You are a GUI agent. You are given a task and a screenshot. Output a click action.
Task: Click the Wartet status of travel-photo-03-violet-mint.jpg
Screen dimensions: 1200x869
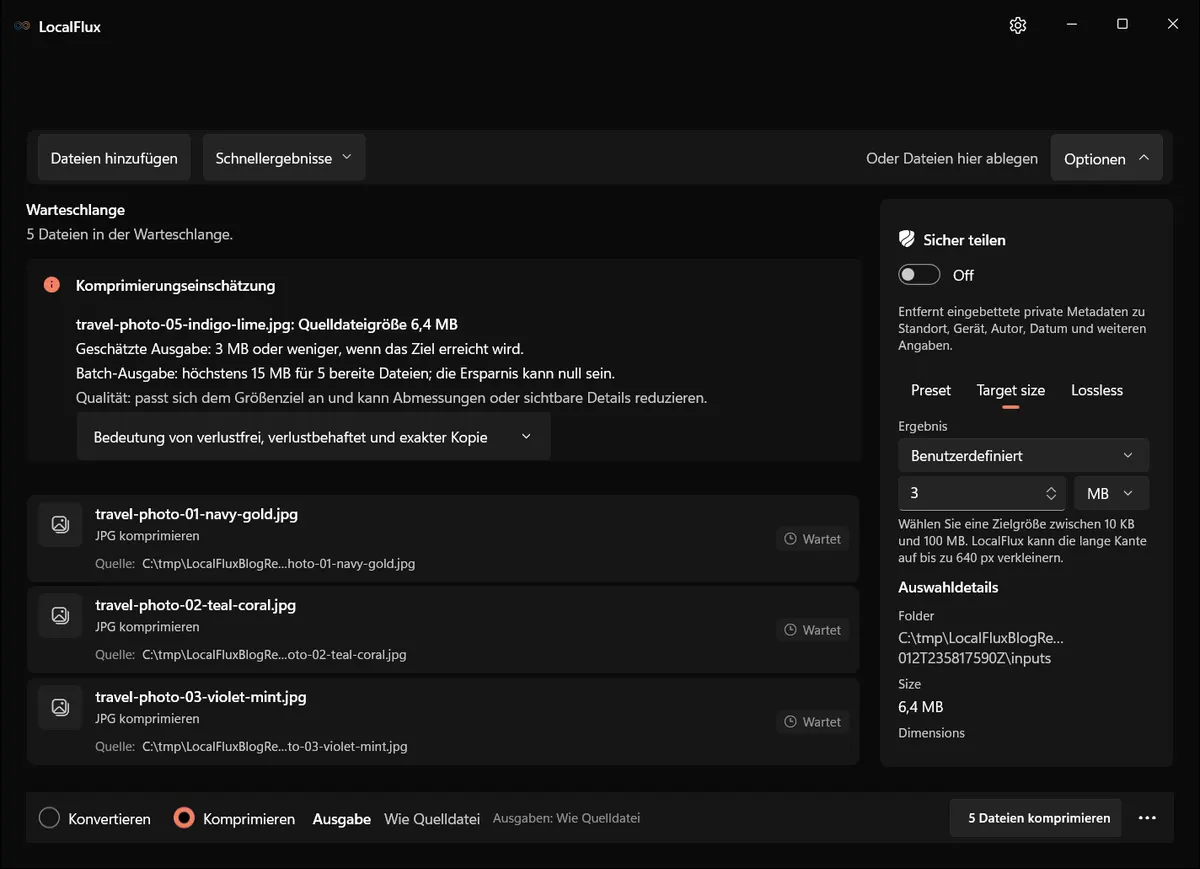click(813, 722)
